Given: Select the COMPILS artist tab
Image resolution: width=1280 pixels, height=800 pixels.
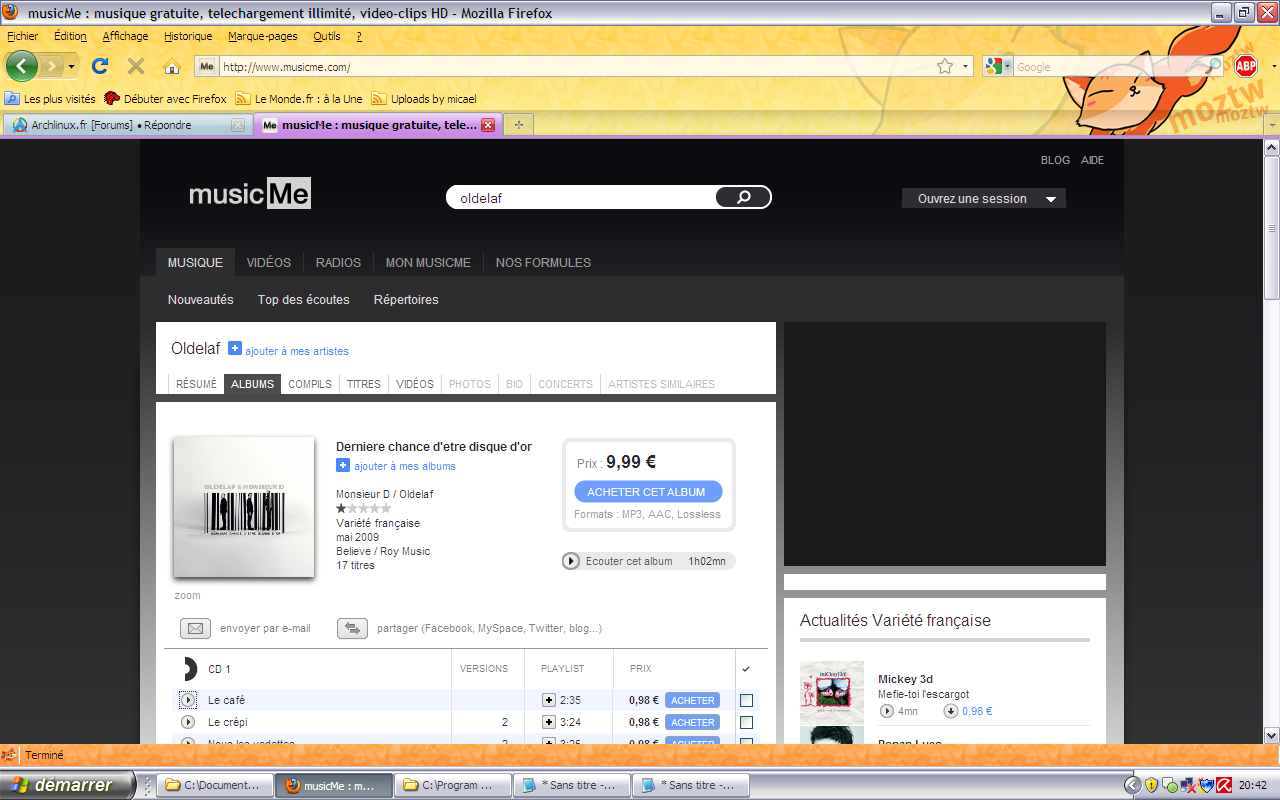Looking at the screenshot, I should click(310, 384).
